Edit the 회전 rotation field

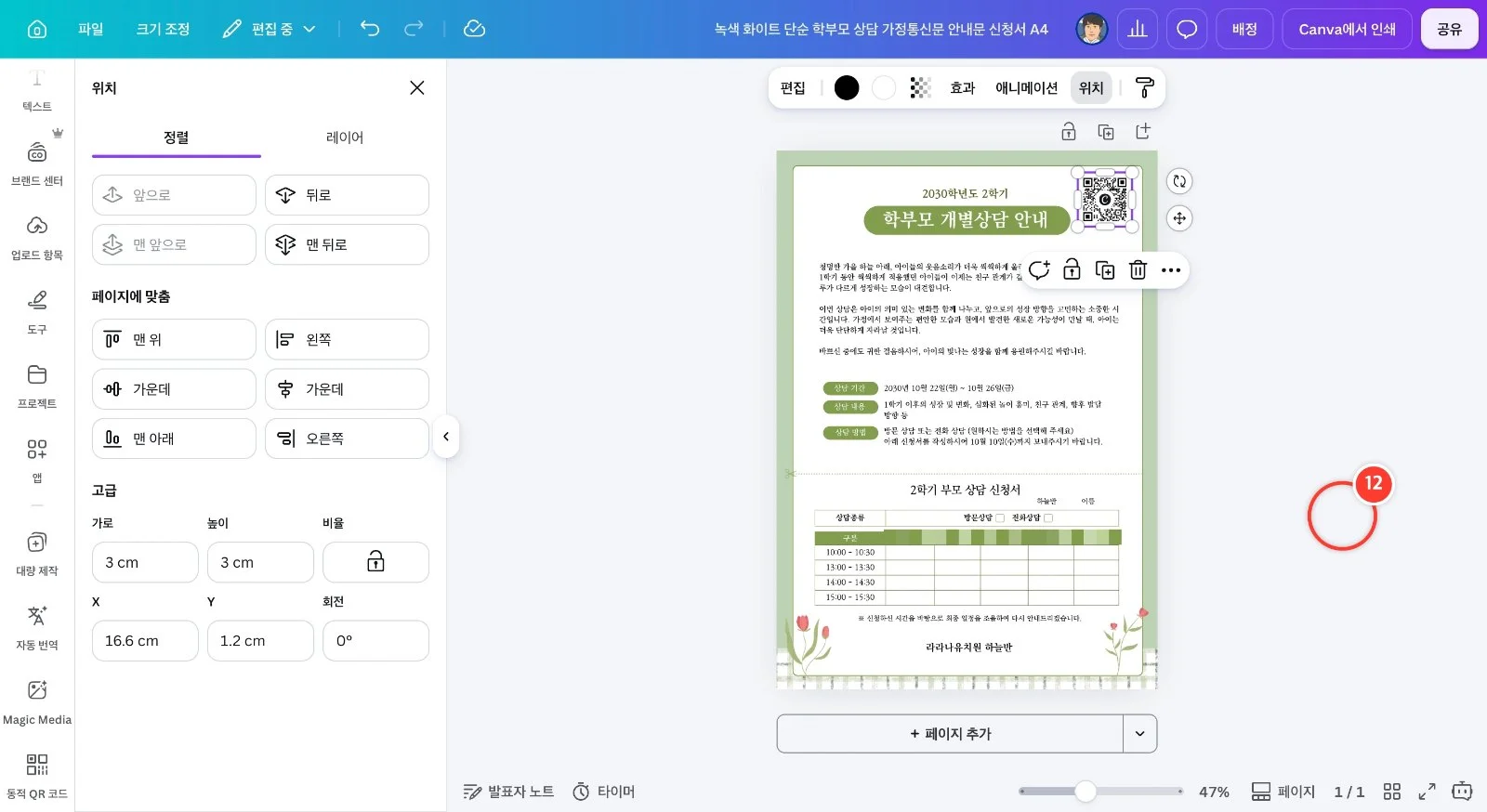pyautogui.click(x=375, y=641)
